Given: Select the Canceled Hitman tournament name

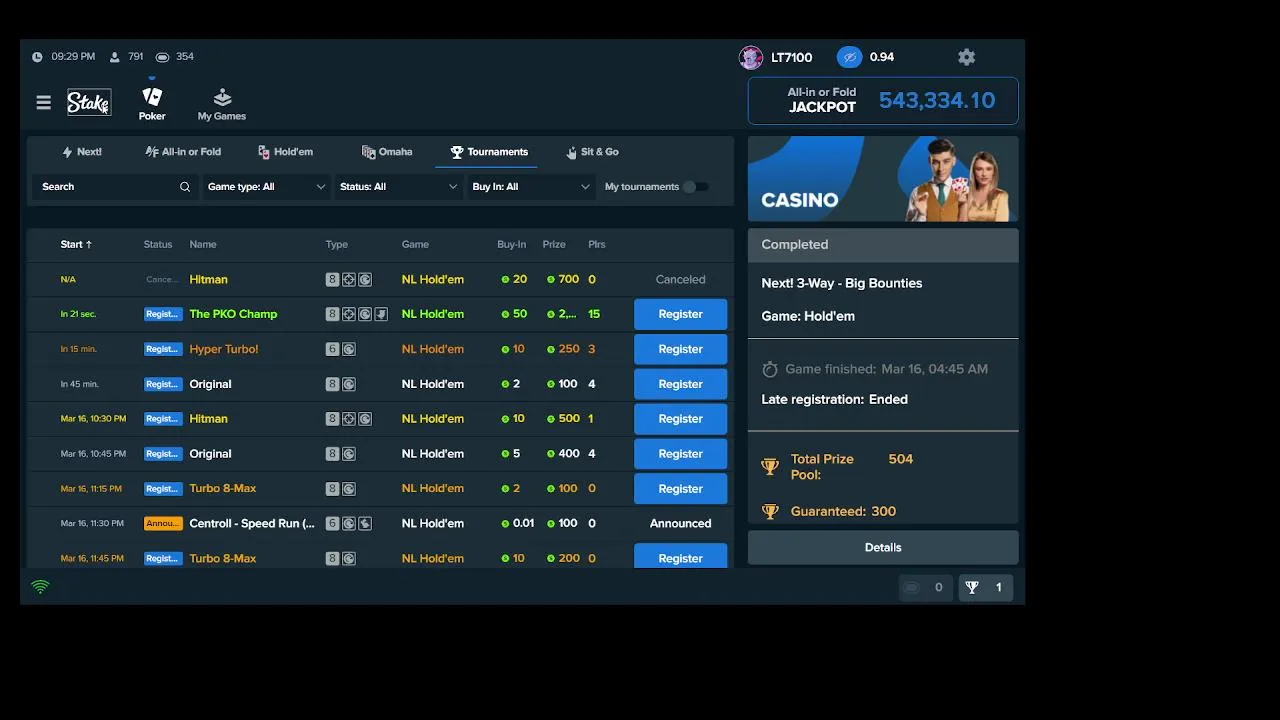Looking at the screenshot, I should [x=209, y=280].
